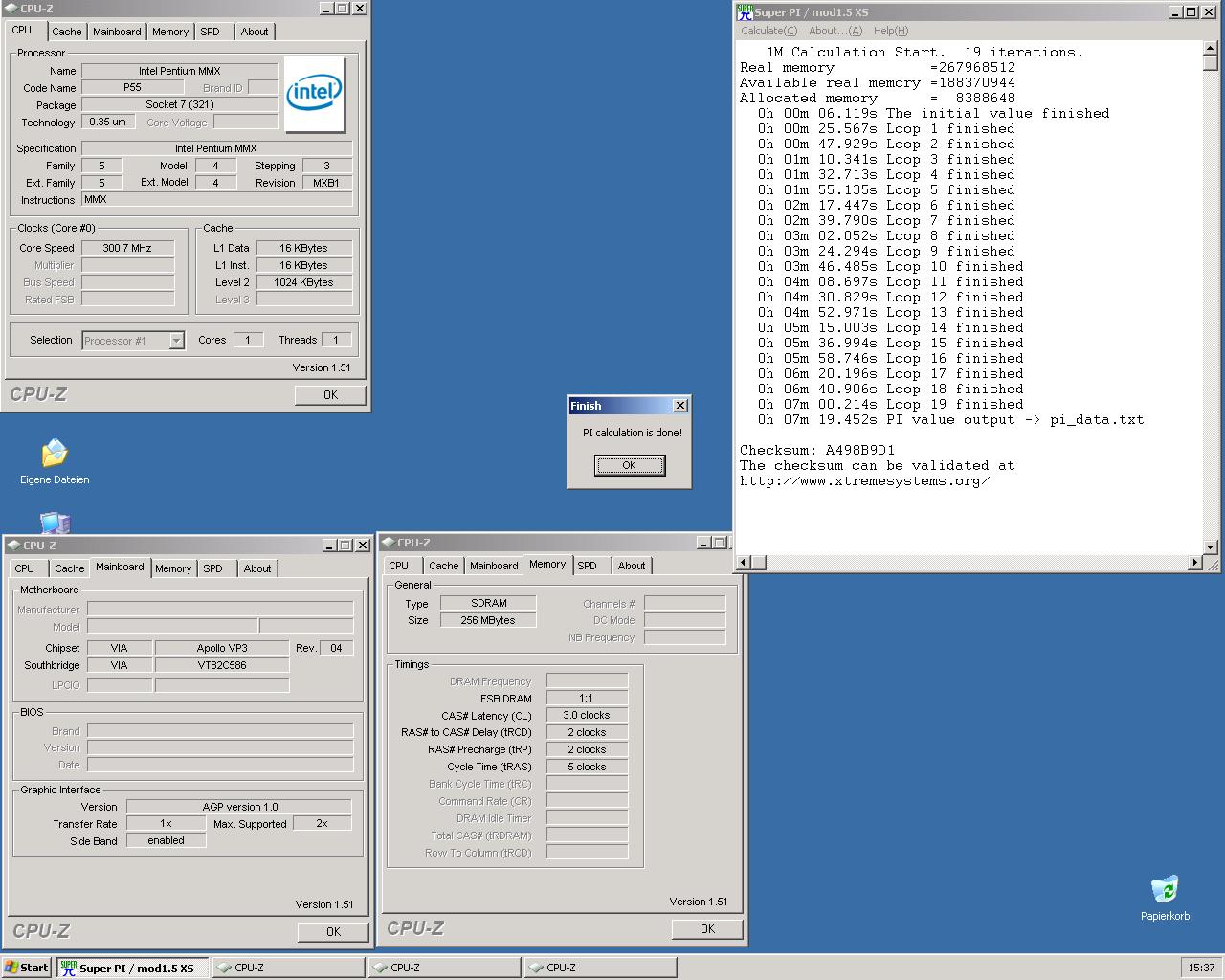
Task: Click southbridge model VT82C586 field
Action: tap(222, 665)
